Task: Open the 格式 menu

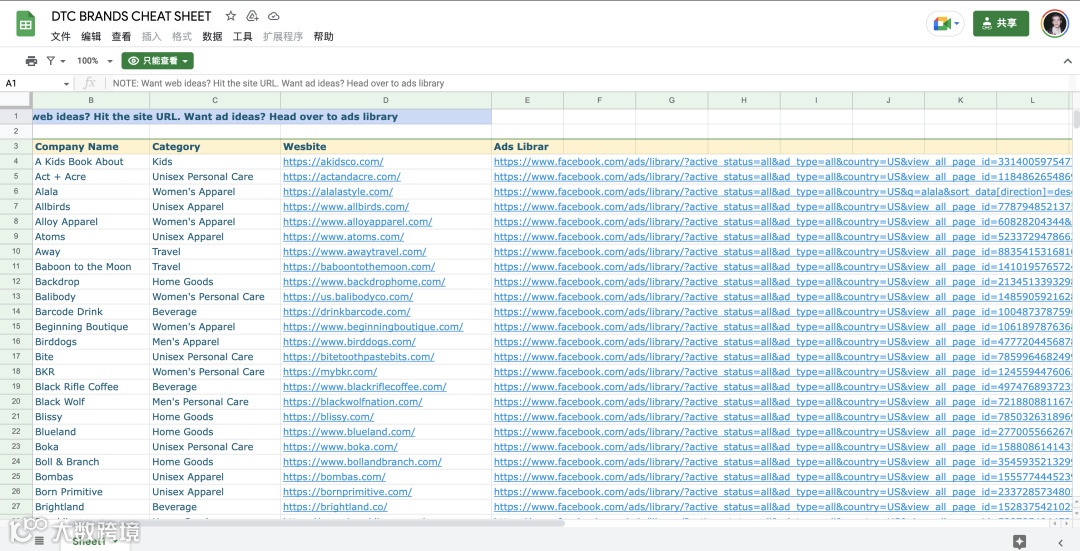Action: 182,37
